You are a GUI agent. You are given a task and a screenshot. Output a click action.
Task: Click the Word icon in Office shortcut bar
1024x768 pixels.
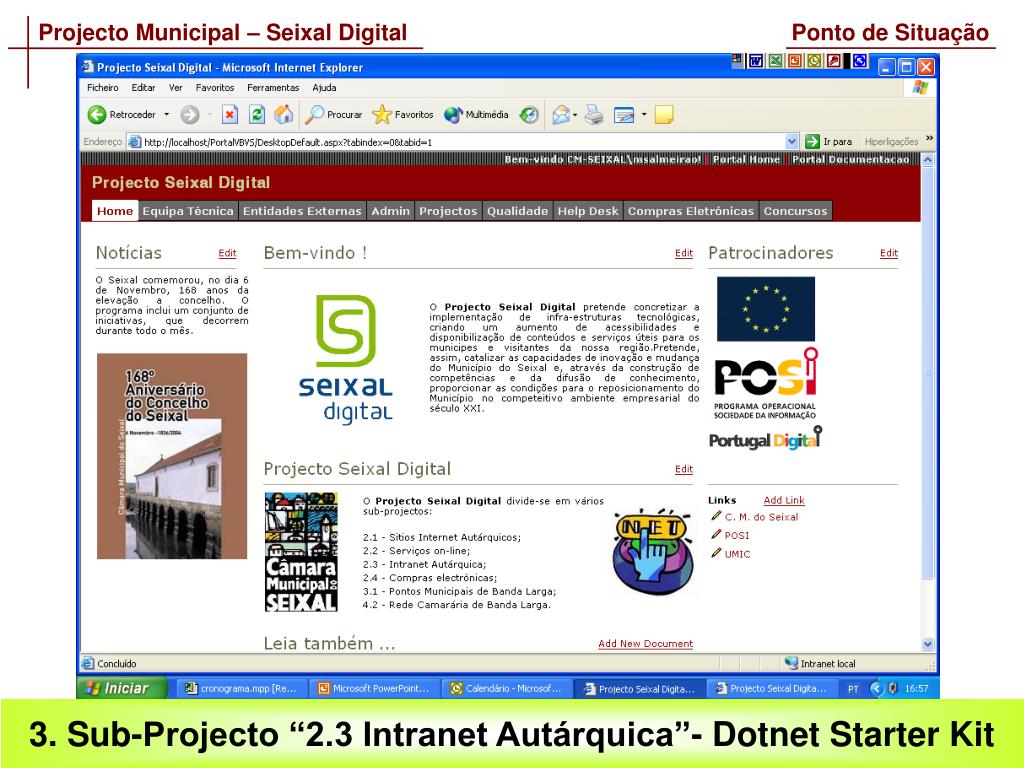pos(756,61)
